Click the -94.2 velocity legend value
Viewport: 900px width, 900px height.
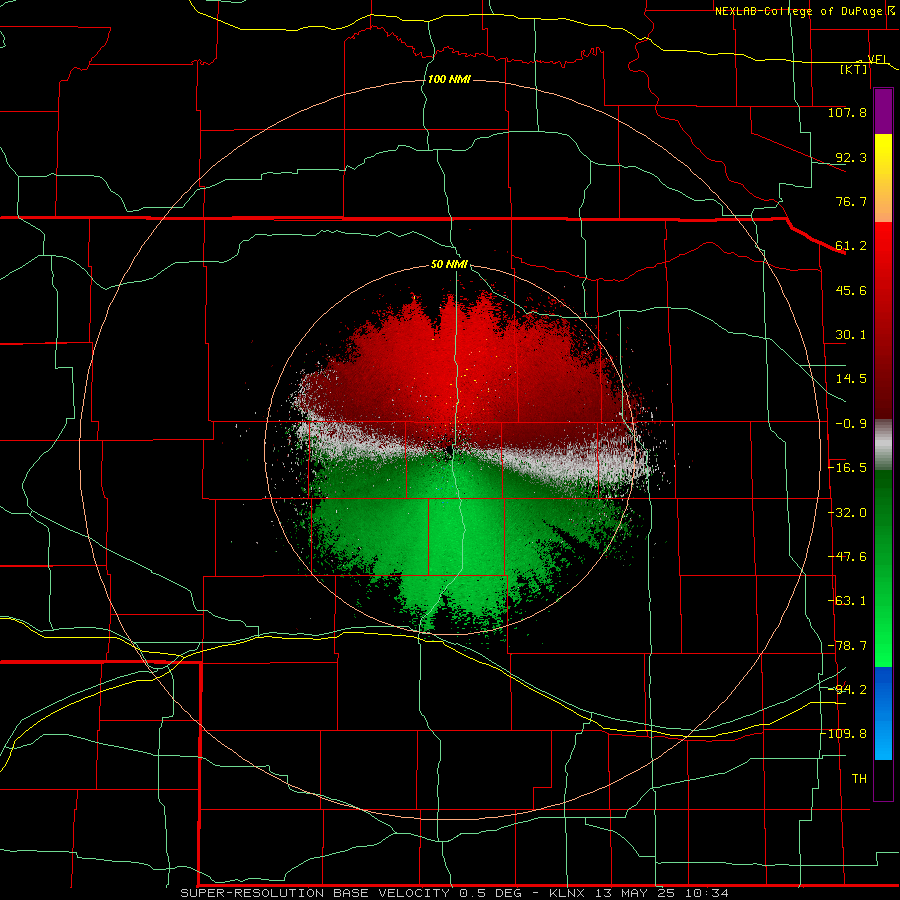[x=847, y=690]
